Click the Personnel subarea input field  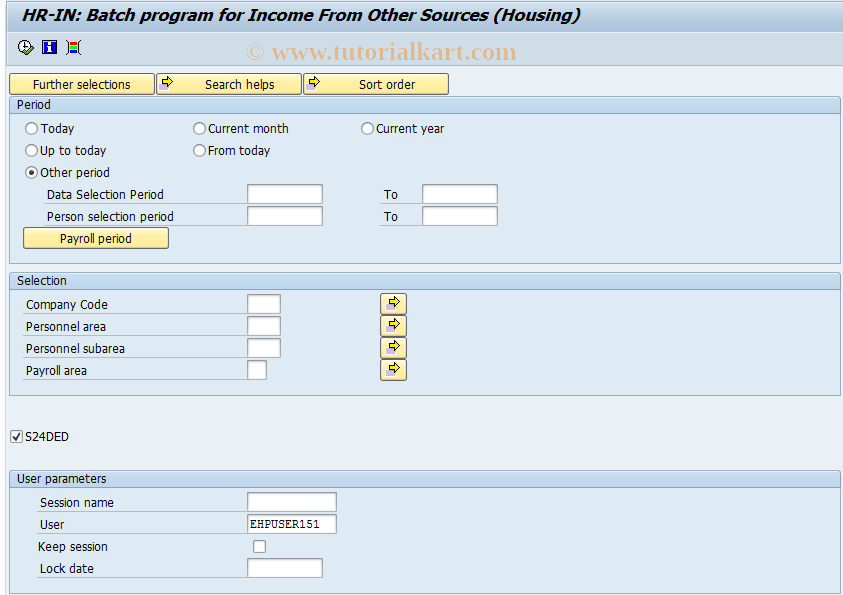coord(264,348)
